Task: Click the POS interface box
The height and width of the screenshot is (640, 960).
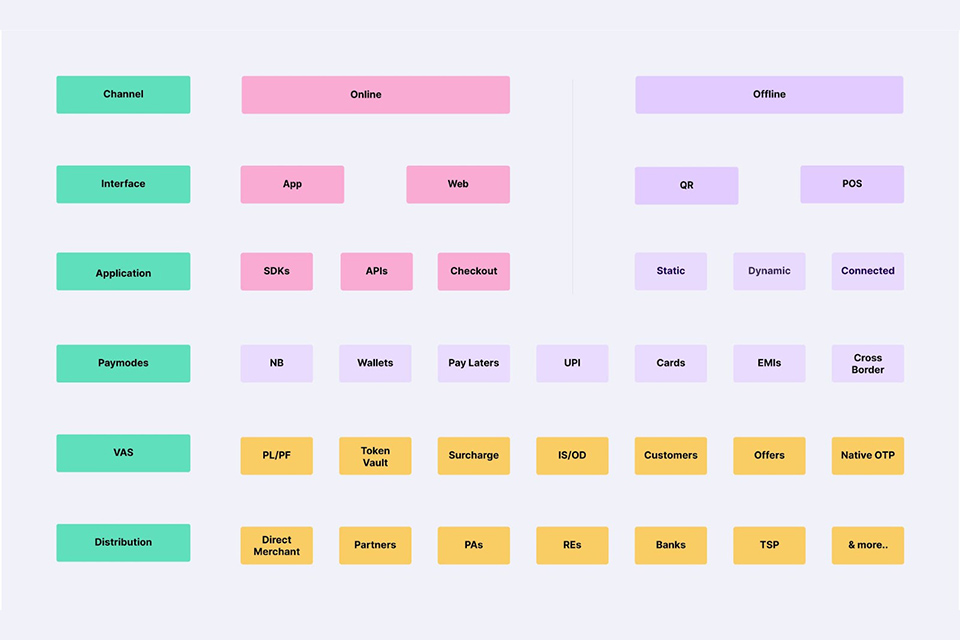Action: (852, 184)
